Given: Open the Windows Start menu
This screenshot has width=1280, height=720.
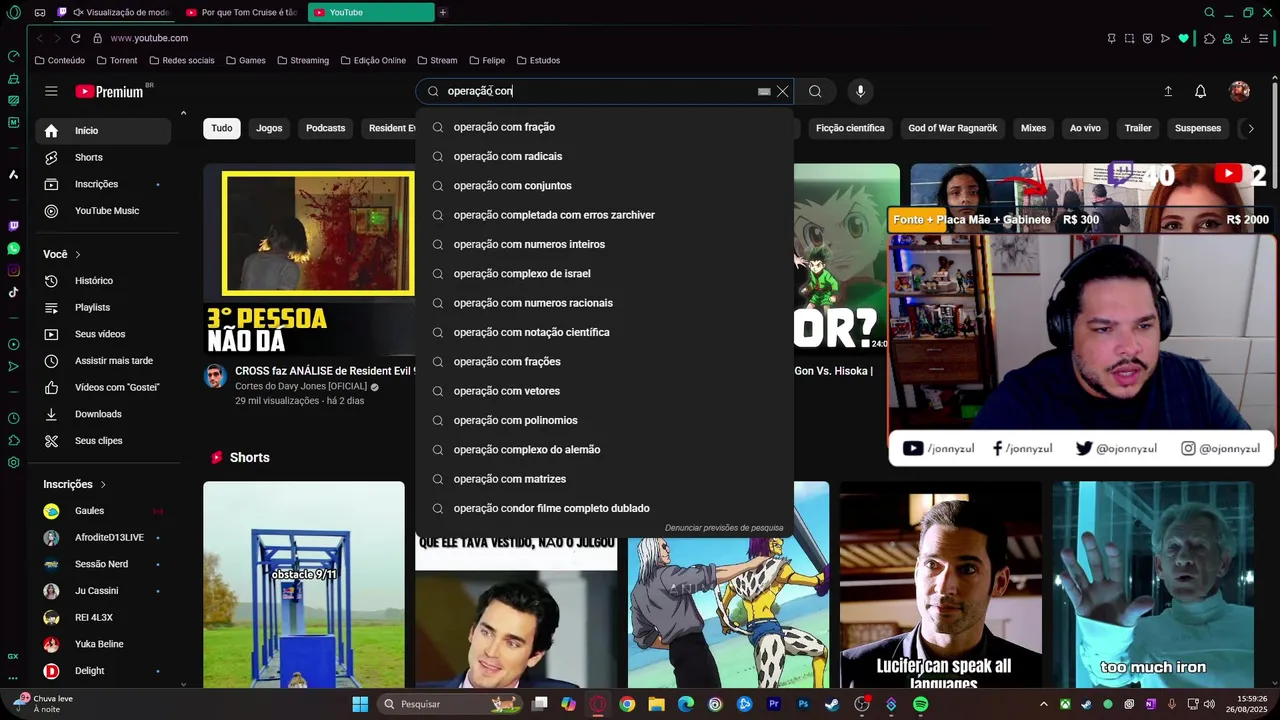Looking at the screenshot, I should (x=360, y=704).
